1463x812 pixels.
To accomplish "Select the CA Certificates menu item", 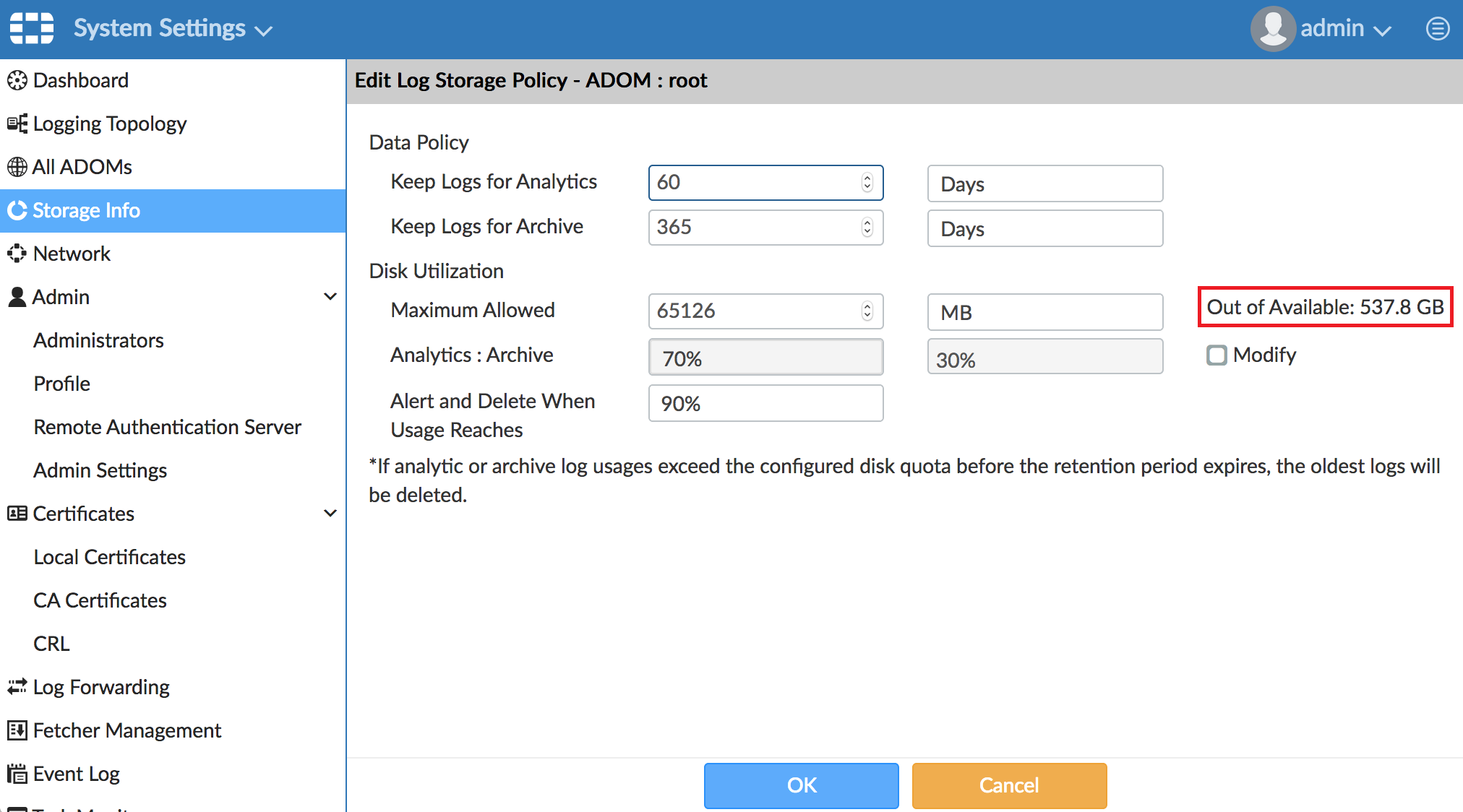I will pyautogui.click(x=99, y=600).
